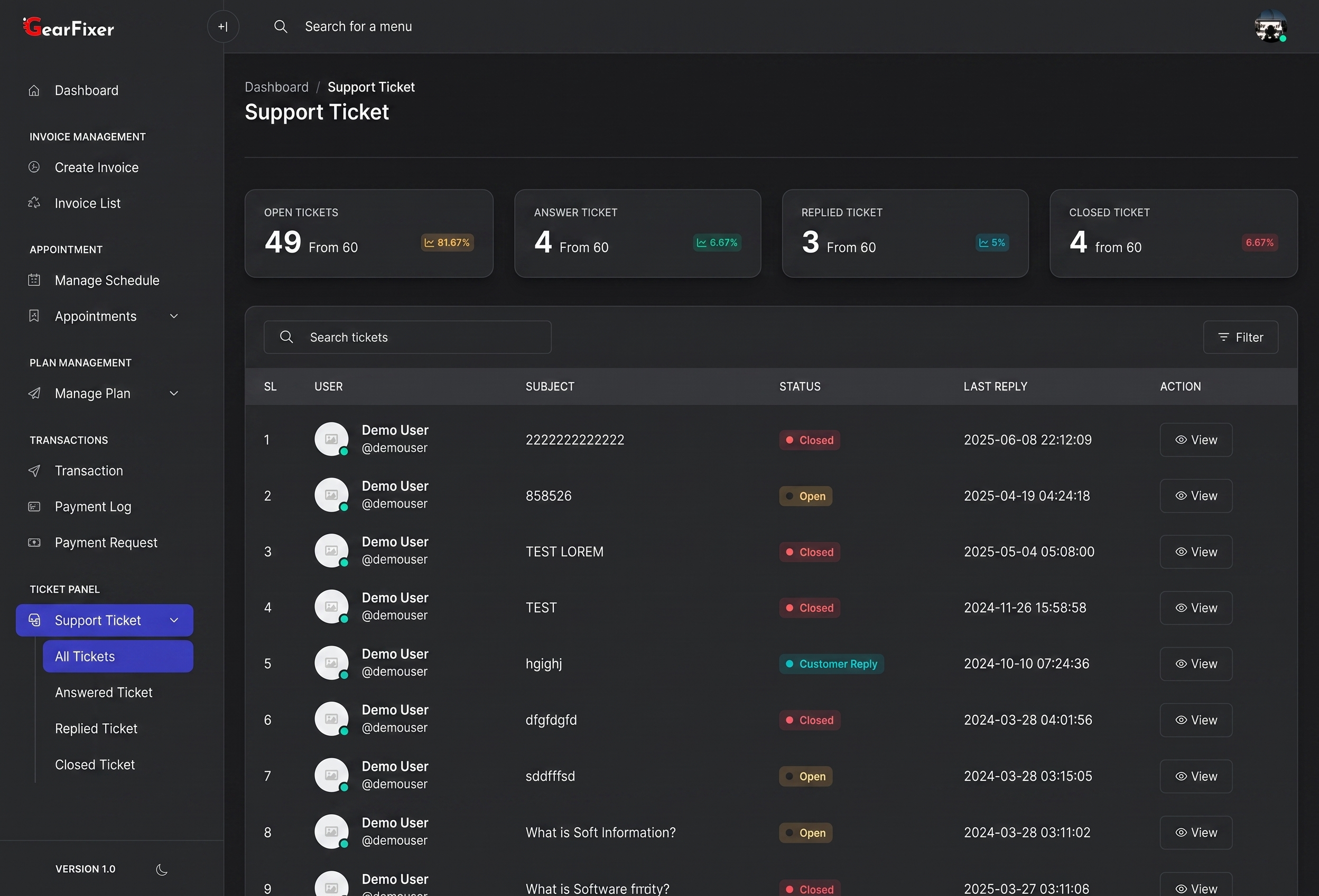
Task: Open Answered Ticket submenu item
Action: click(104, 692)
